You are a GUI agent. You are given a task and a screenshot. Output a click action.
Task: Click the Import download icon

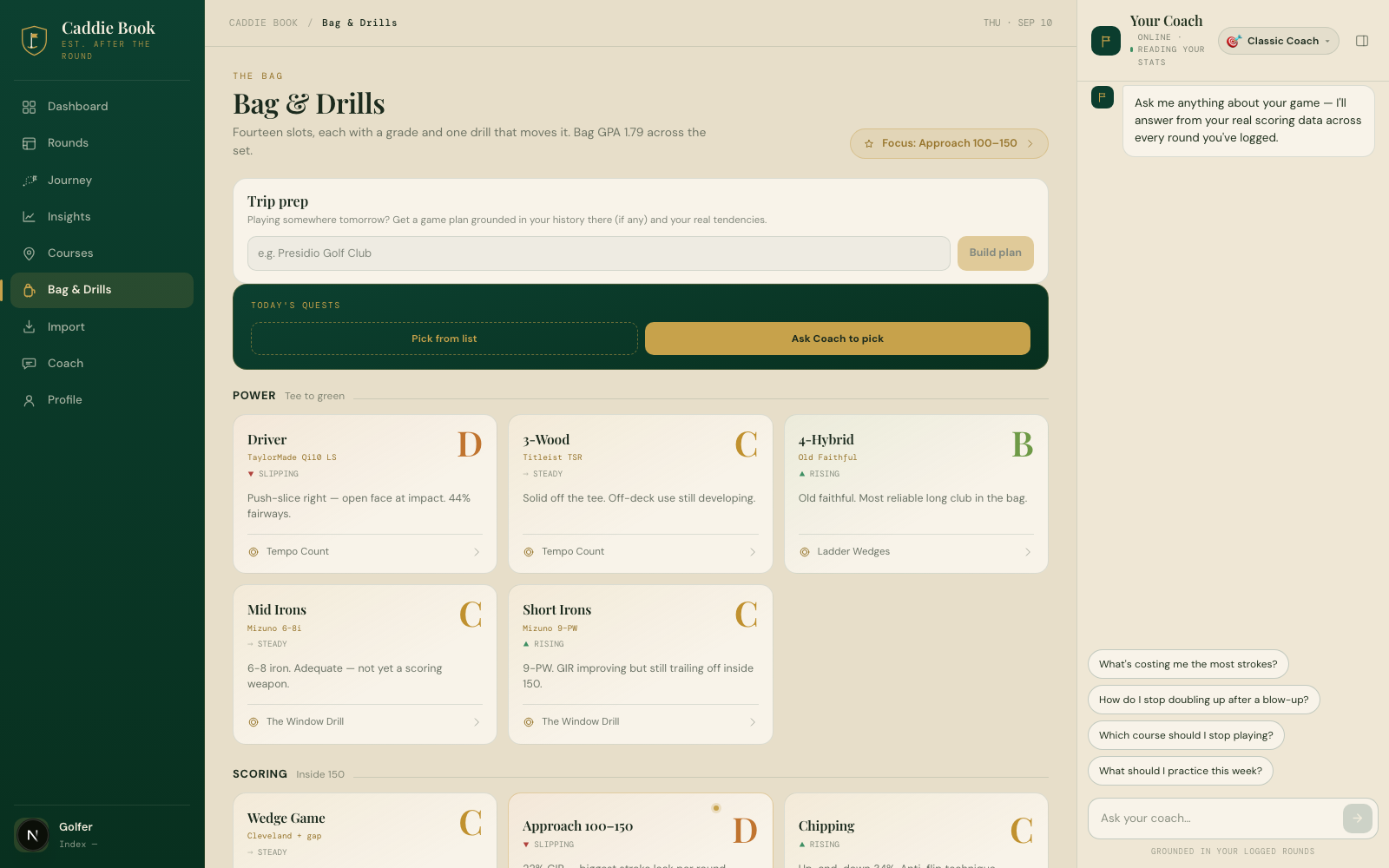tap(29, 327)
